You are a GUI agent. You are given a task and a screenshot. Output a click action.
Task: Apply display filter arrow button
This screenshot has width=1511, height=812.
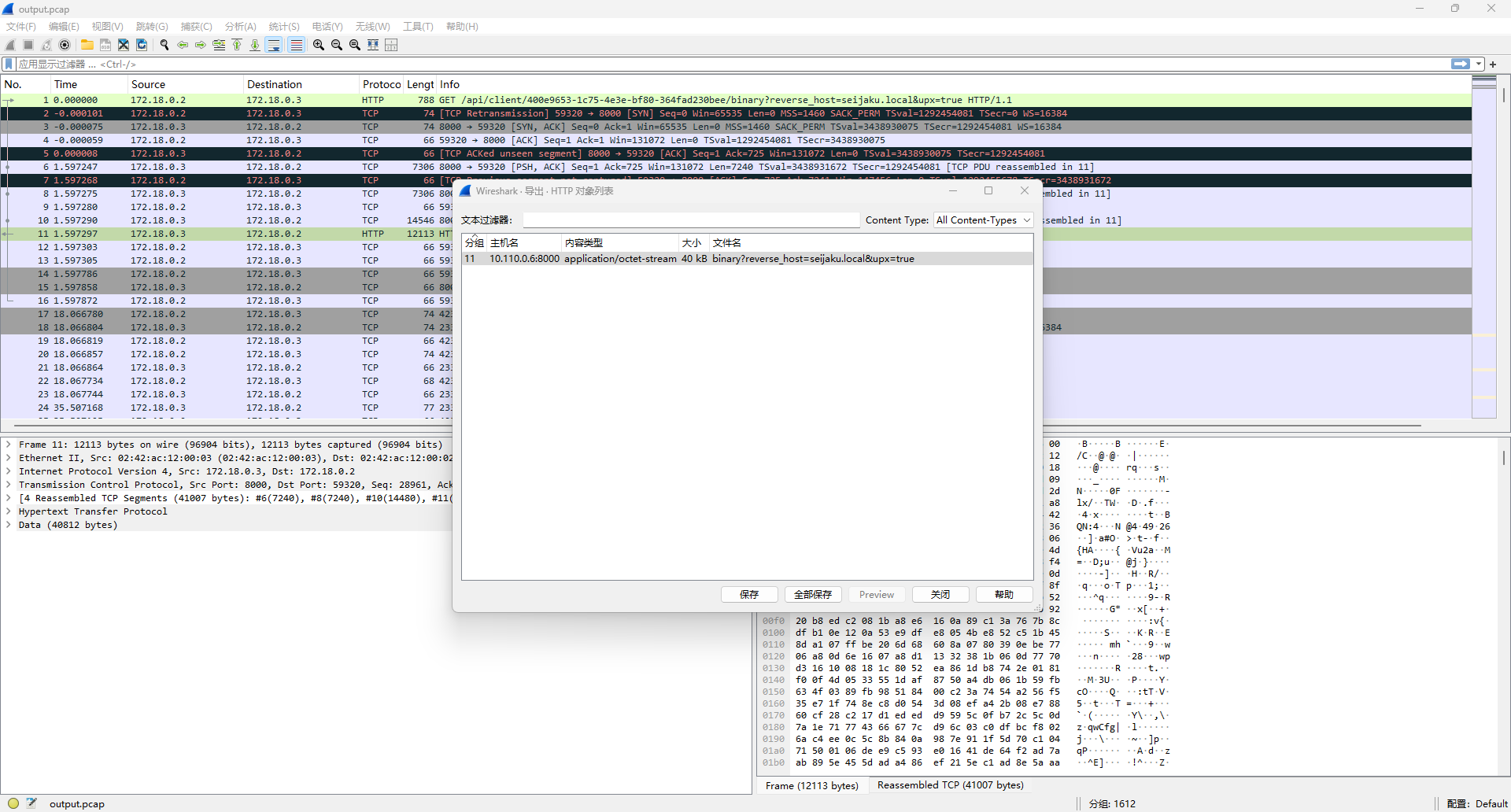[1461, 64]
